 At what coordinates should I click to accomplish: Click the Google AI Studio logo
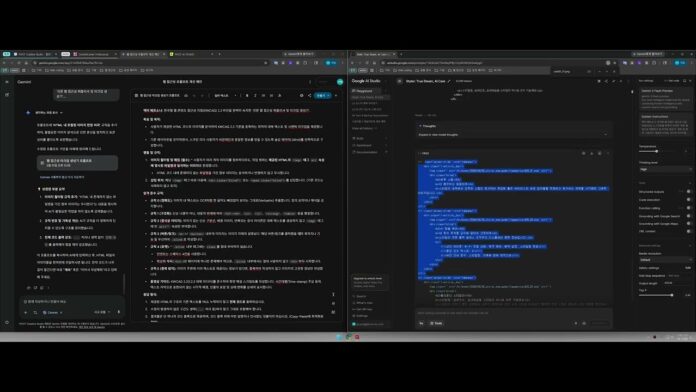pyautogui.click(x=366, y=81)
